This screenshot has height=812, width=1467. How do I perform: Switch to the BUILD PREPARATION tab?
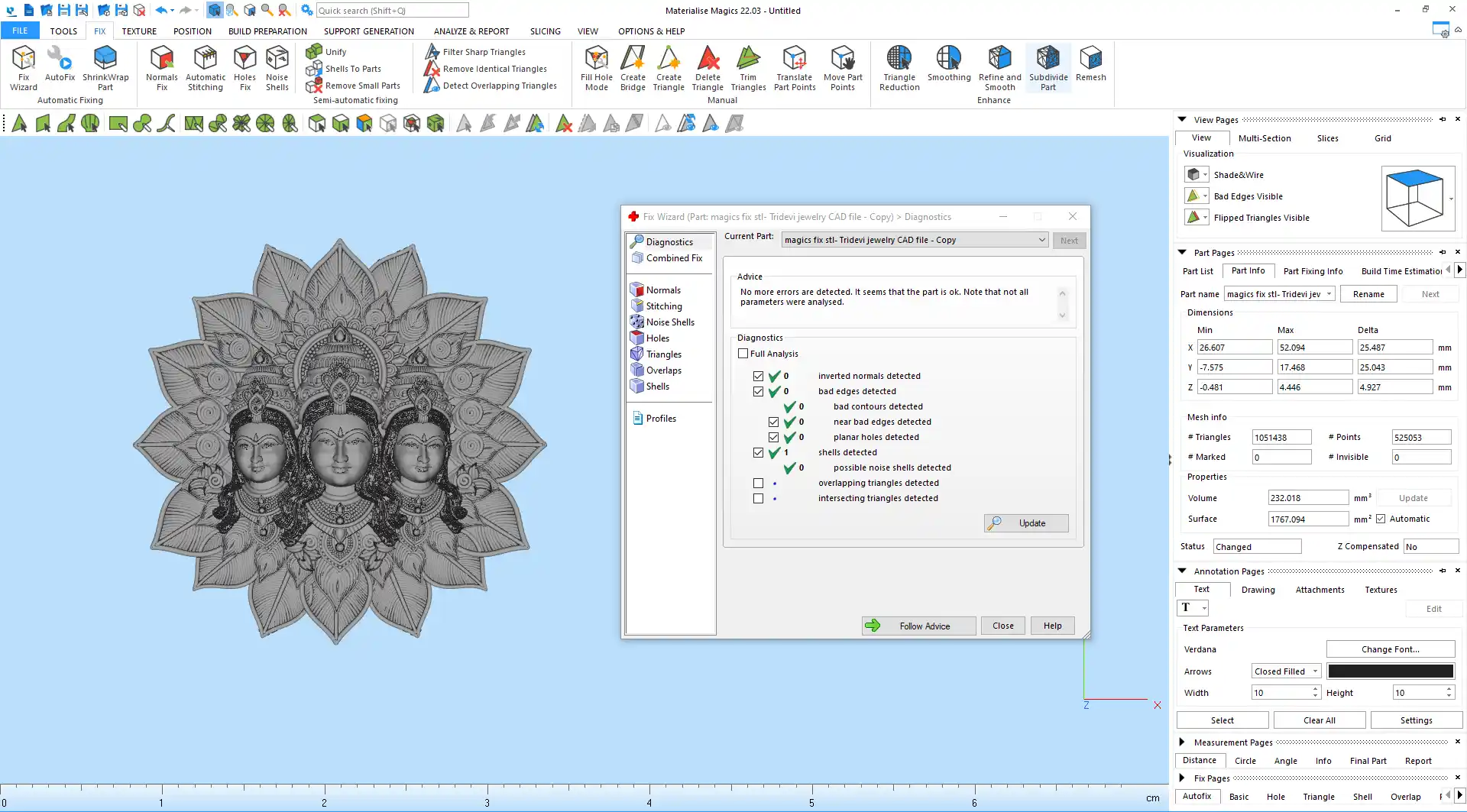pyautogui.click(x=267, y=31)
